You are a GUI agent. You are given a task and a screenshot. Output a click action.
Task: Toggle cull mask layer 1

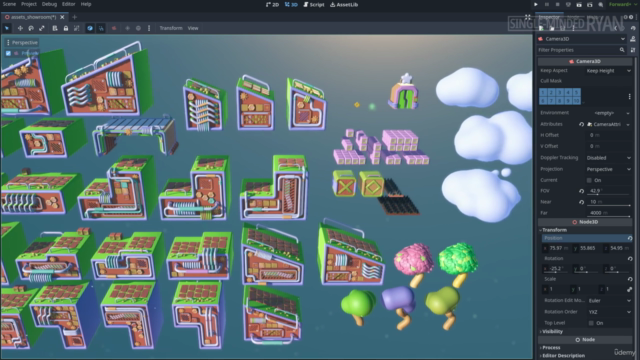click(x=543, y=93)
